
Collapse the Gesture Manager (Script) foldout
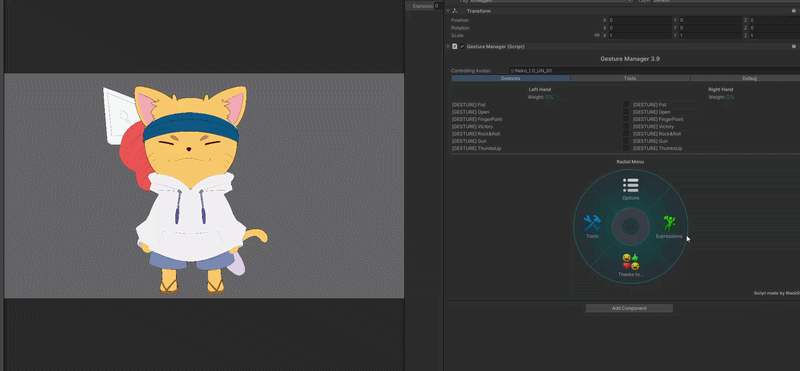pyautogui.click(x=448, y=46)
